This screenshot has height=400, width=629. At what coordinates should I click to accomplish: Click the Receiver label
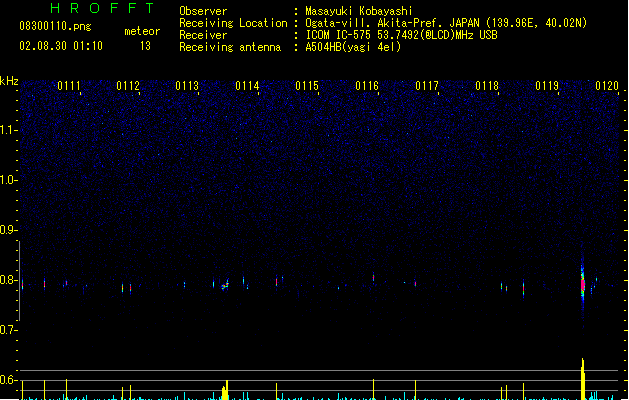pos(203,35)
